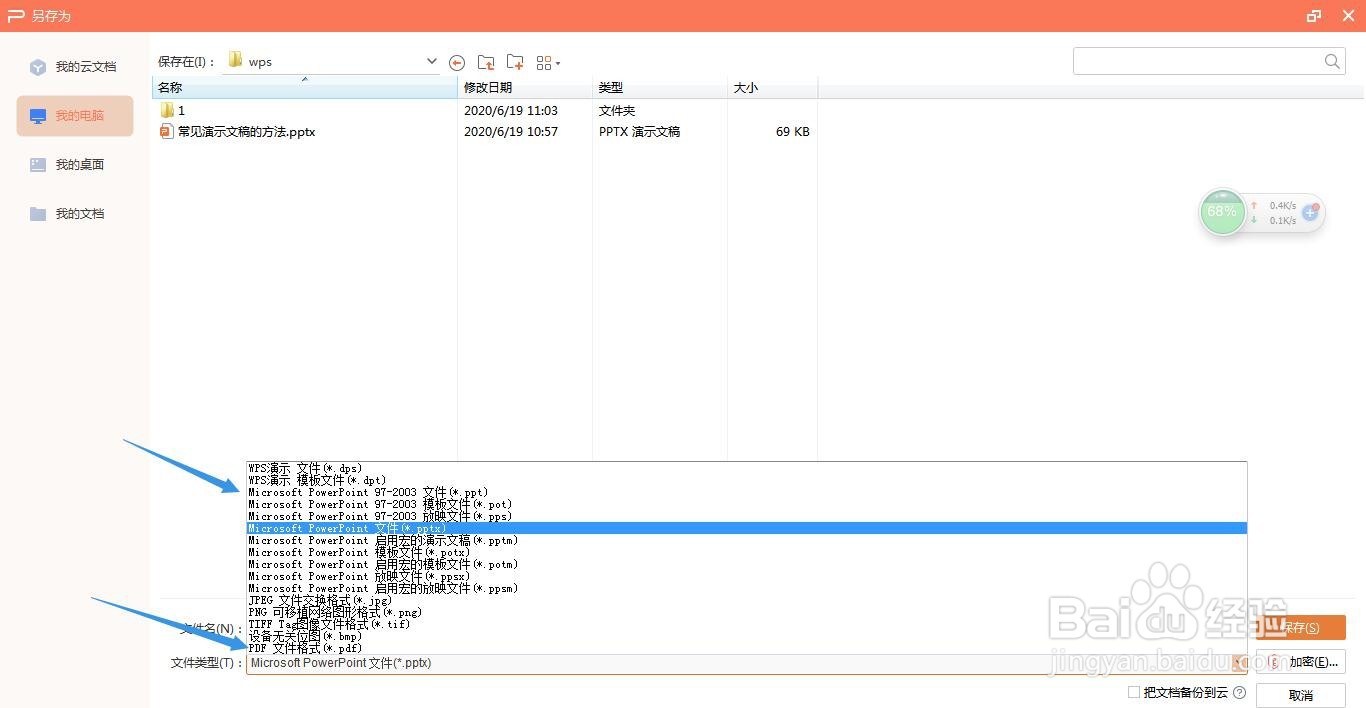Restore the 另存为 dialog window
The width and height of the screenshot is (1366, 708).
(x=1313, y=16)
